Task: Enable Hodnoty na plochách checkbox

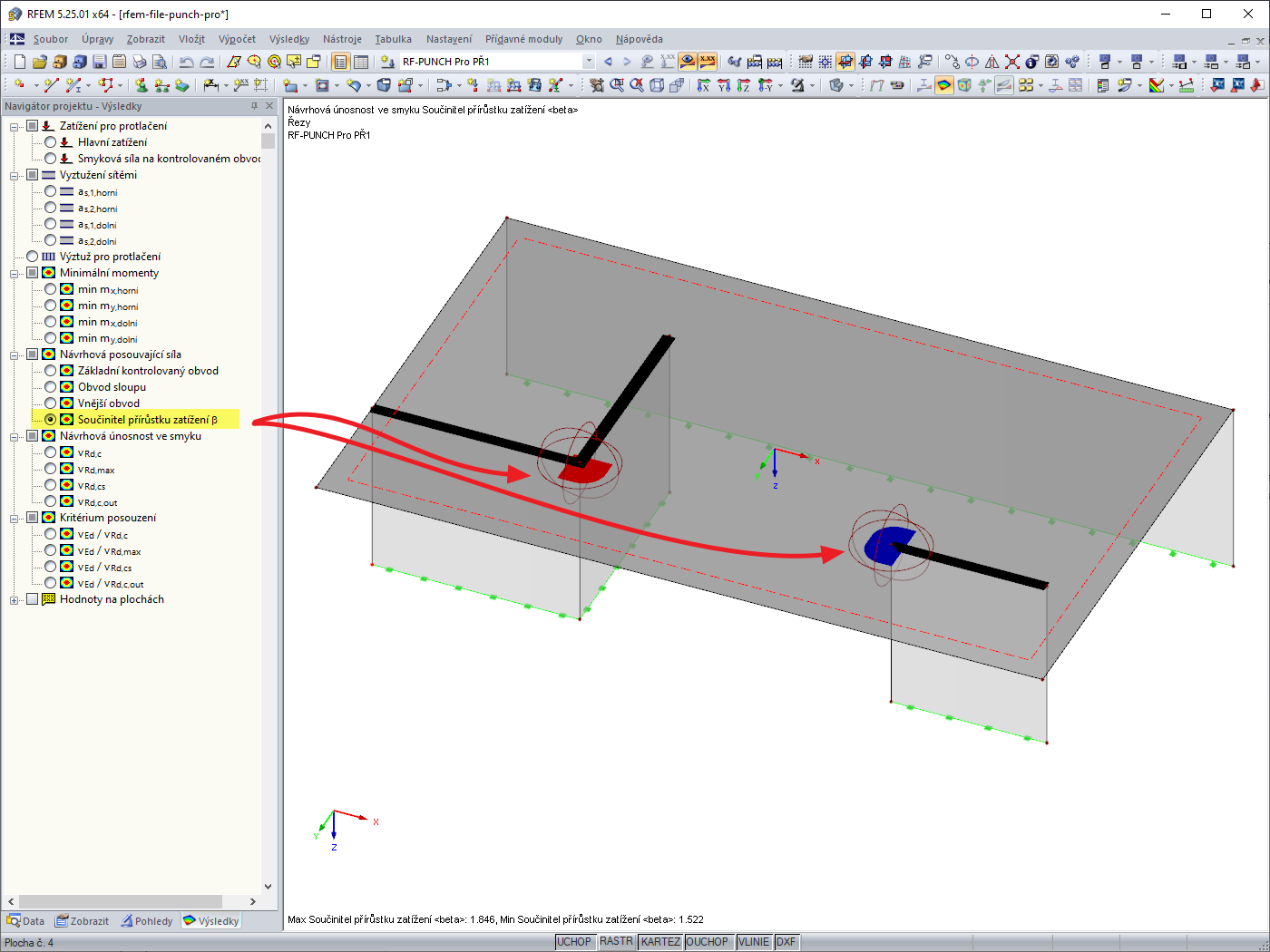Action: point(33,599)
